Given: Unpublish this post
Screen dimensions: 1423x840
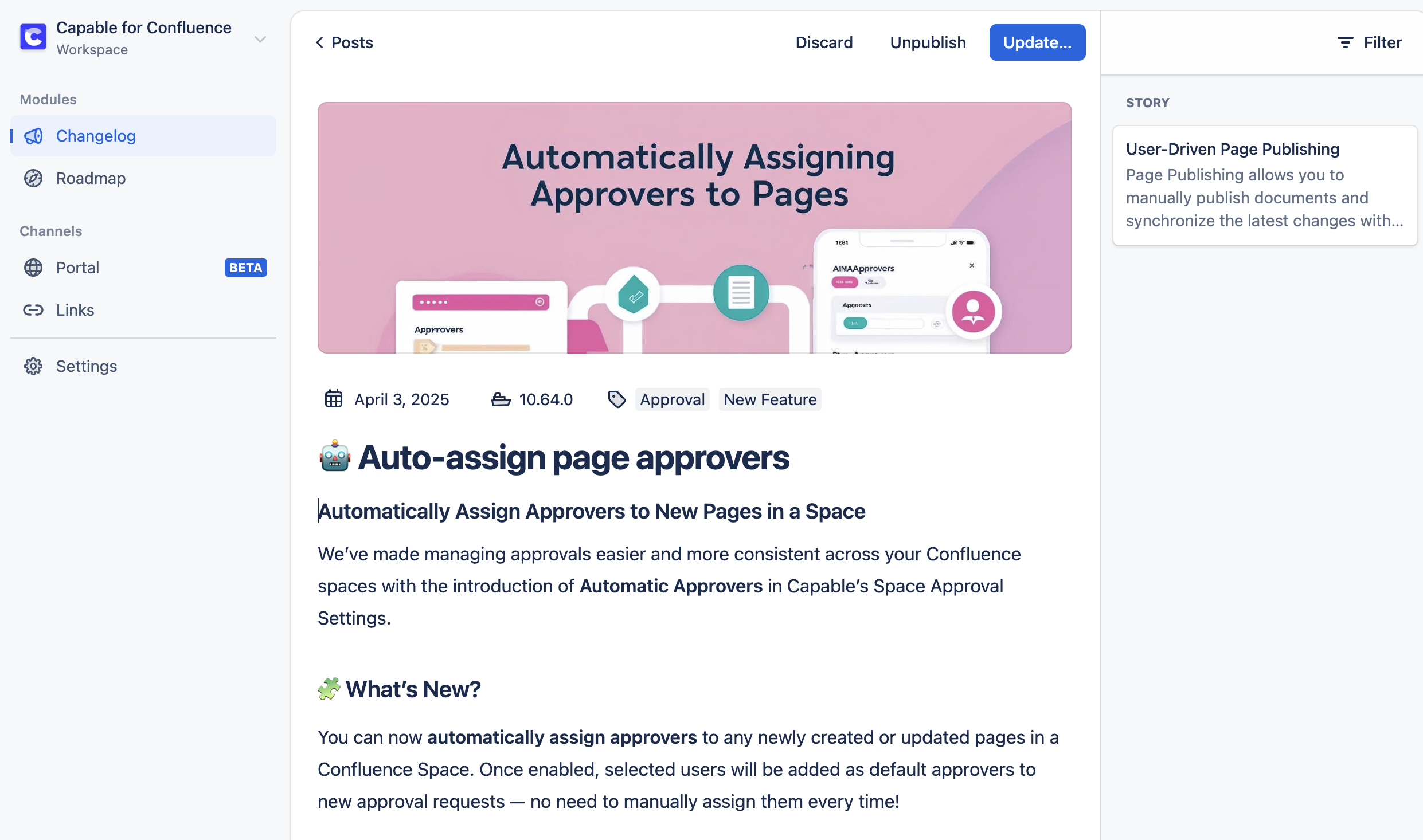Looking at the screenshot, I should point(928,42).
